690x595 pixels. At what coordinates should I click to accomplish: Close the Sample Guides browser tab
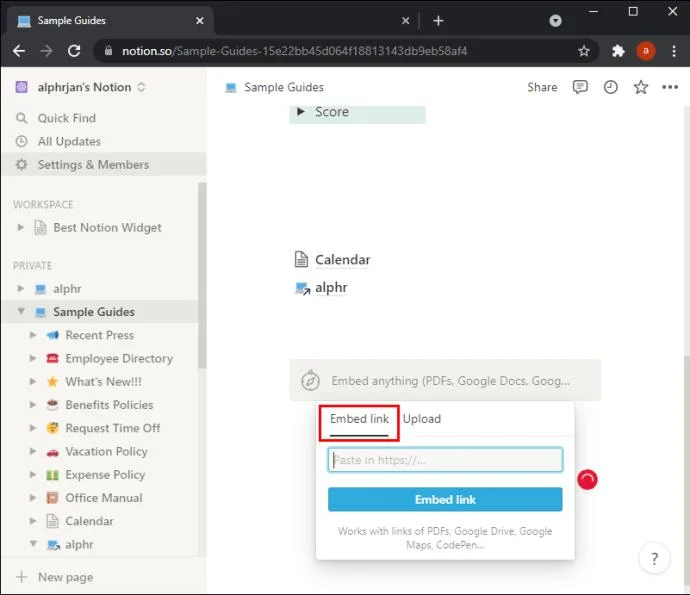pyautogui.click(x=200, y=21)
